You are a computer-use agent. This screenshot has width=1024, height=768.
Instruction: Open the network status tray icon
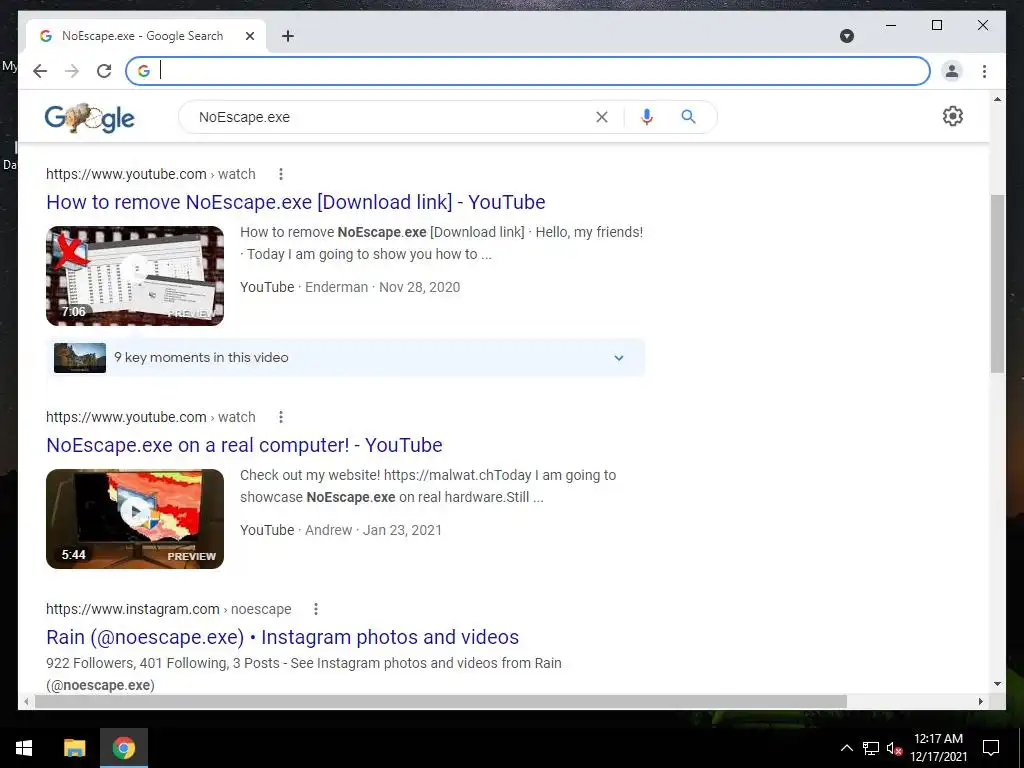[871, 748]
